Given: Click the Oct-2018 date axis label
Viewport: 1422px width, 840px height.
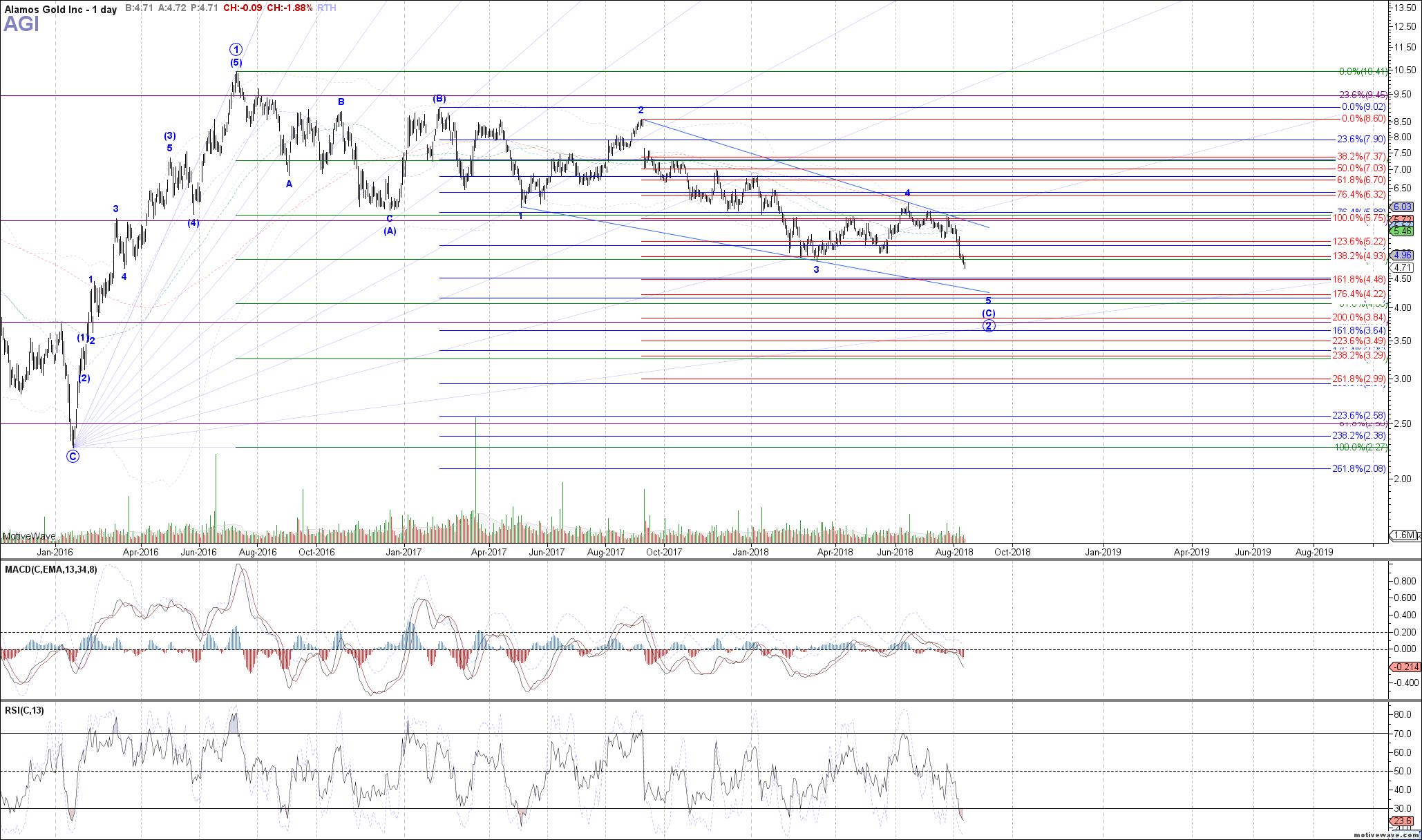Looking at the screenshot, I should [1012, 552].
